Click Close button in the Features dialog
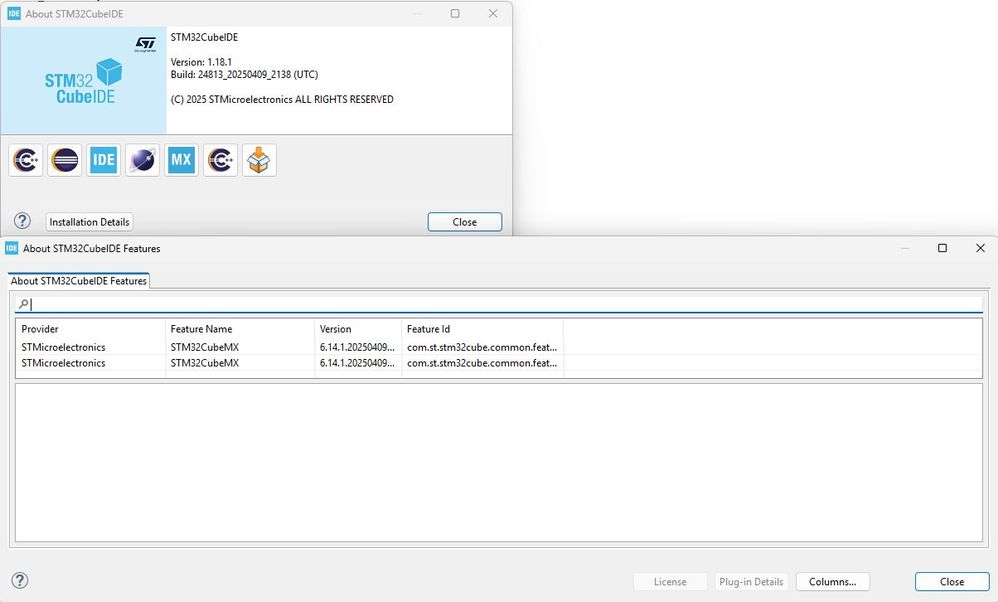Viewport: 998px width, 602px height. (952, 582)
